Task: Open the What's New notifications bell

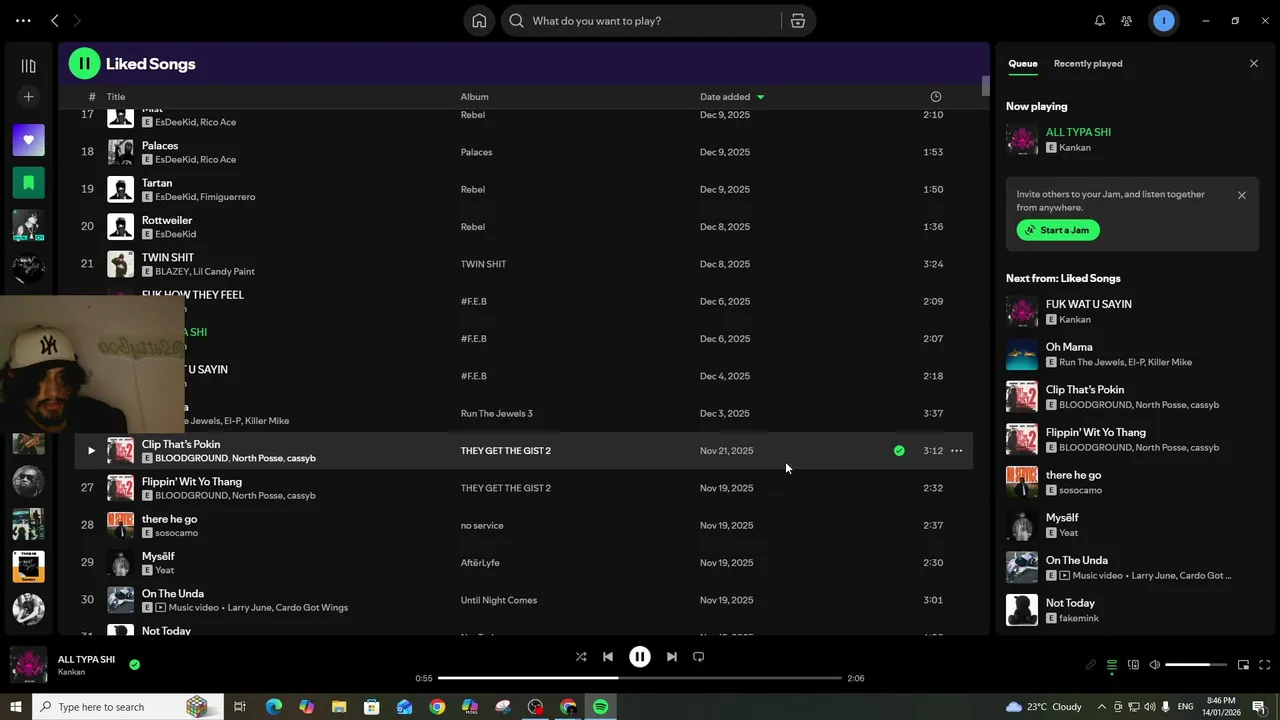Action: pyautogui.click(x=1100, y=21)
